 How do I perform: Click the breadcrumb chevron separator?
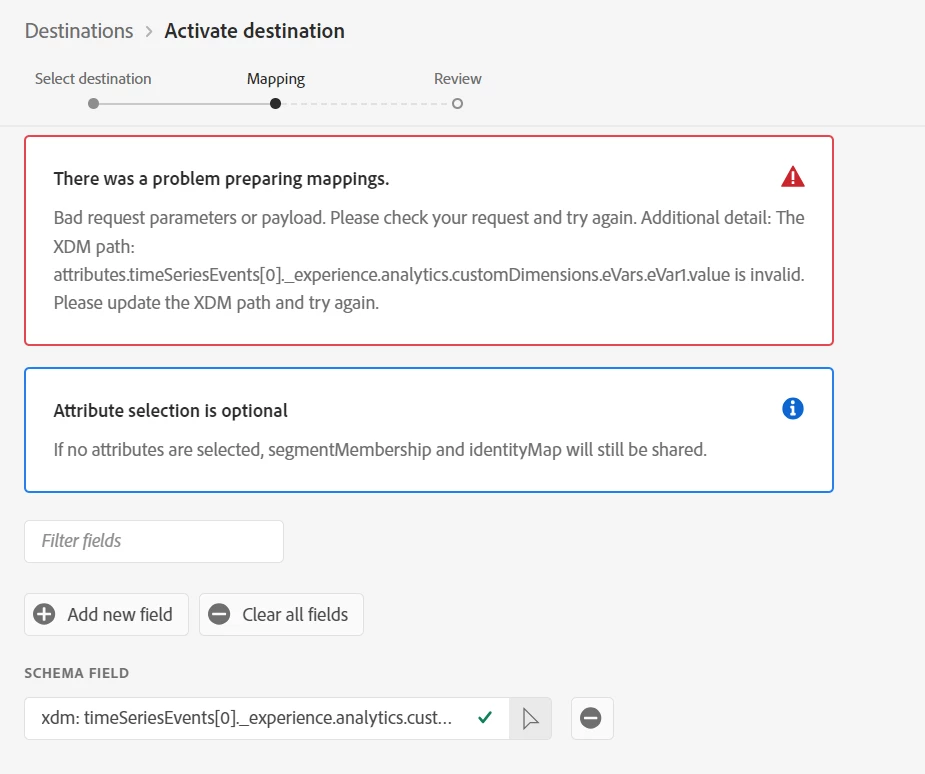(x=149, y=31)
